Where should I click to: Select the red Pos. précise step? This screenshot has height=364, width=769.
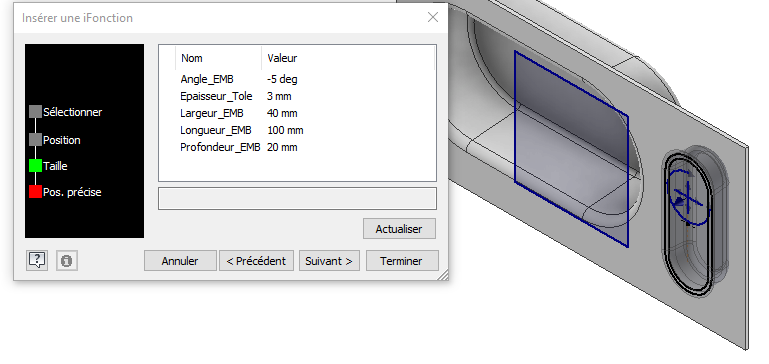[x=65, y=192]
